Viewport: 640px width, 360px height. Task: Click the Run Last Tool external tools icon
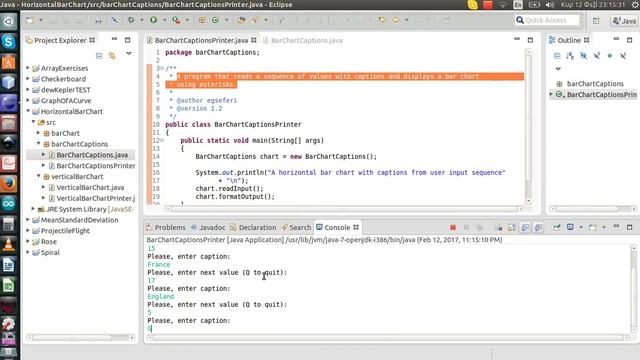click(176, 20)
